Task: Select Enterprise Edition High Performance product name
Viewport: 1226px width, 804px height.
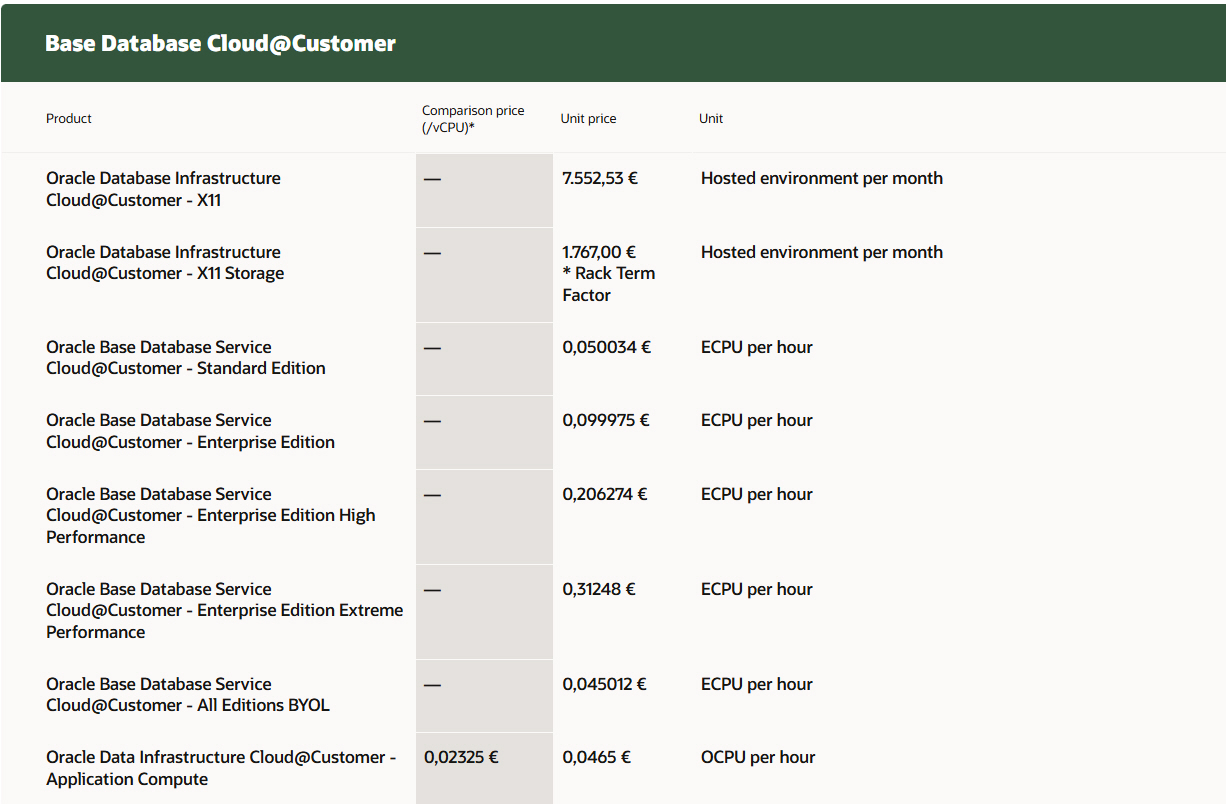Action: click(x=211, y=515)
